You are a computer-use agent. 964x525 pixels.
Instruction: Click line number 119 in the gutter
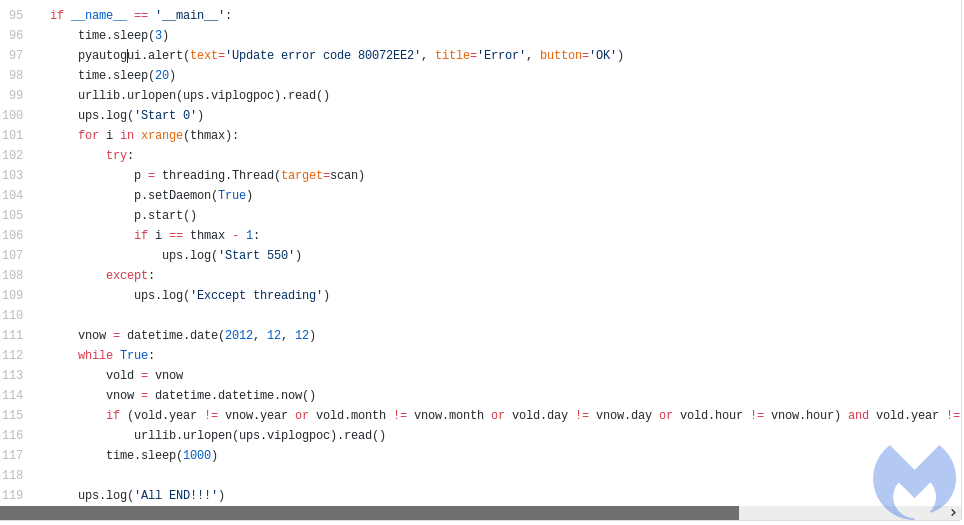(12, 496)
